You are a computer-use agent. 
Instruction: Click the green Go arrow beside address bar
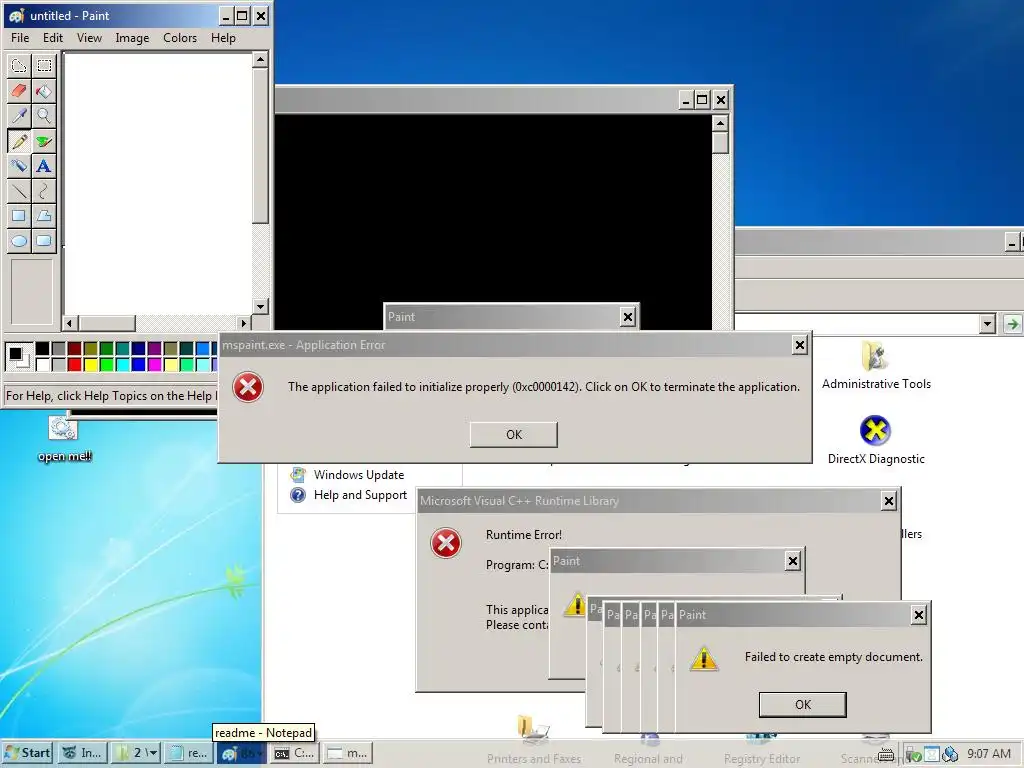(1012, 323)
